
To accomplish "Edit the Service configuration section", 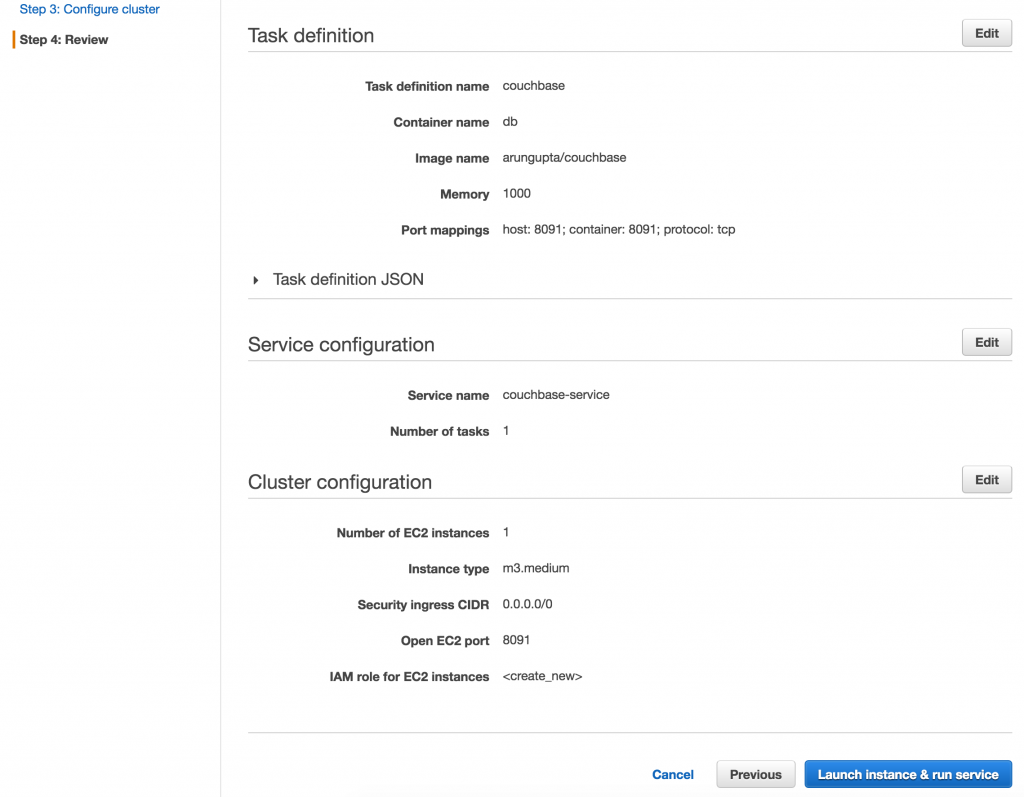I will pos(986,342).
